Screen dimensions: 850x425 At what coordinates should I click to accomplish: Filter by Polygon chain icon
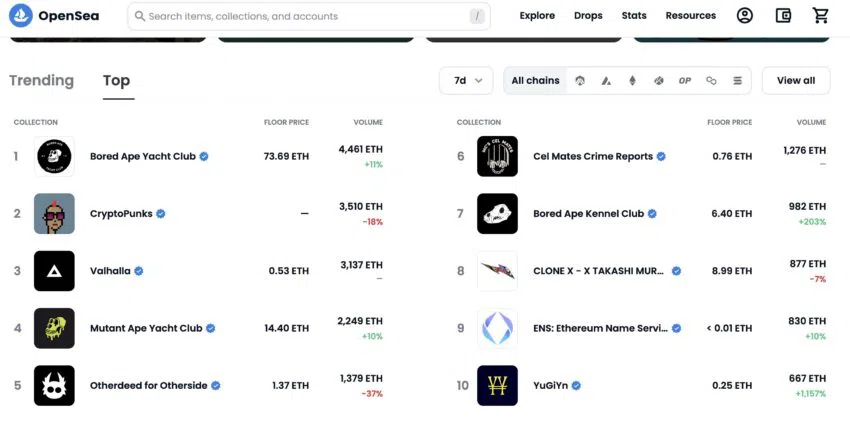coord(711,81)
